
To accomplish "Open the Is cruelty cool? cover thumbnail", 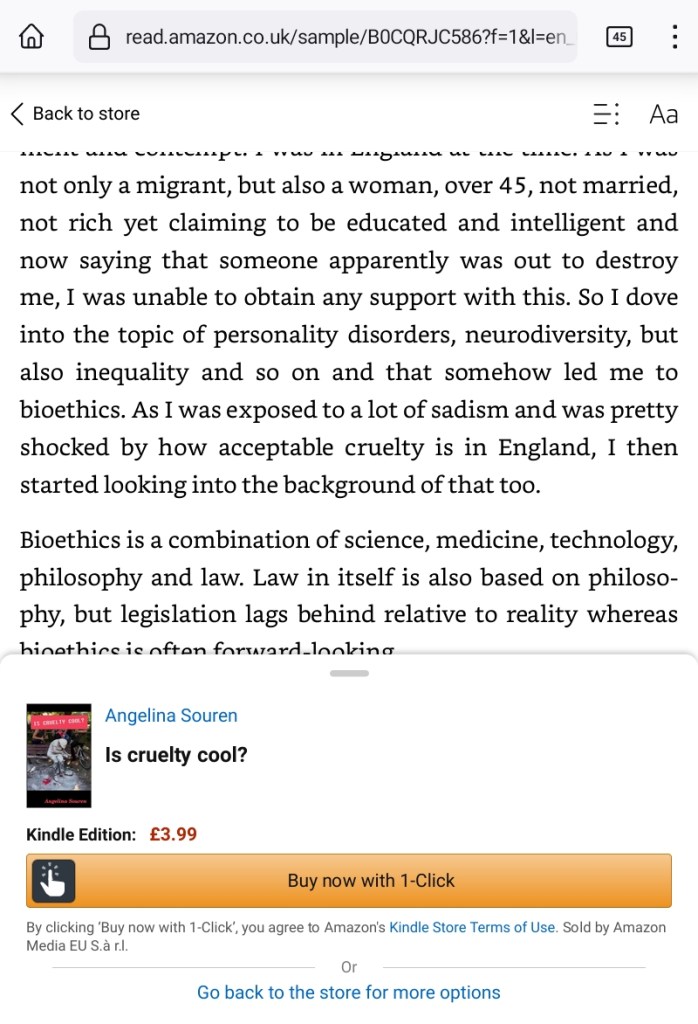I will (59, 755).
